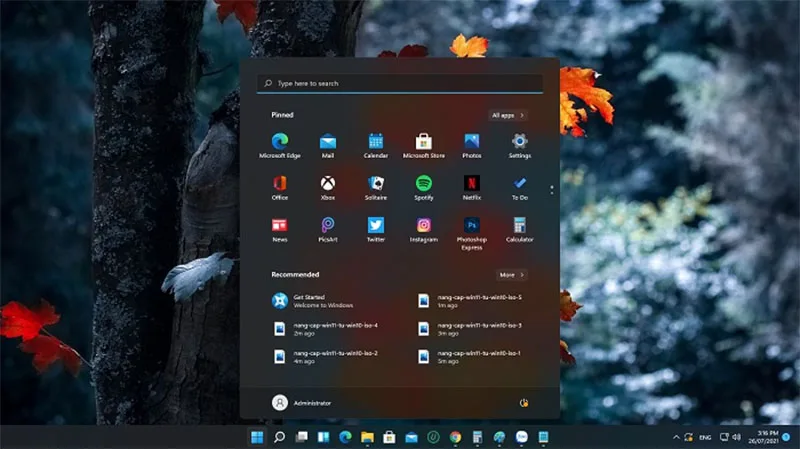Viewport: 800px width, 449px height.
Task: Launch PicsArt from pinned apps
Action: (x=328, y=230)
